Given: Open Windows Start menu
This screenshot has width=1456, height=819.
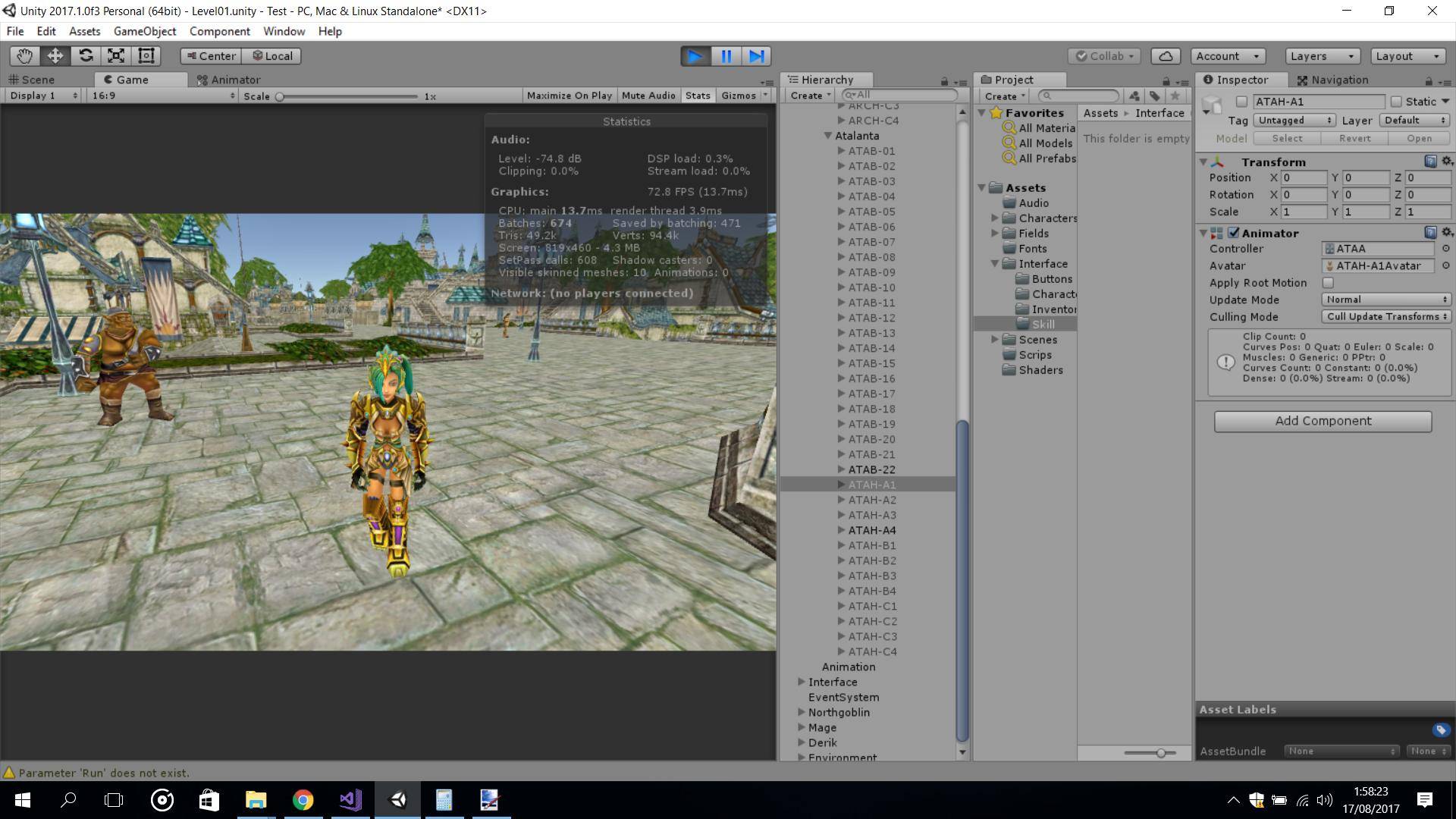Looking at the screenshot, I should 22,800.
